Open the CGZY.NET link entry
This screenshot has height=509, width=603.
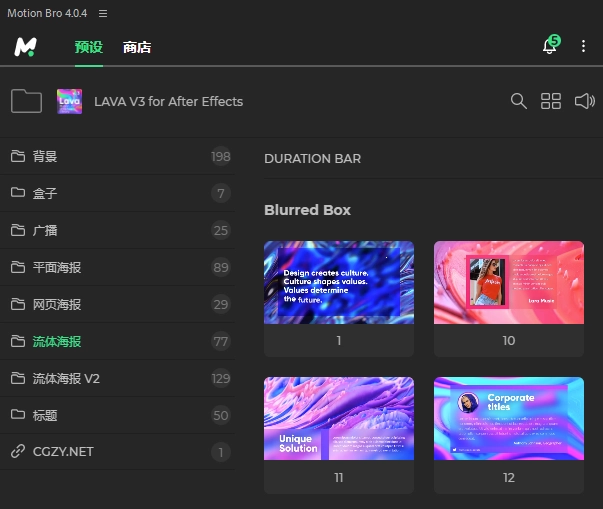[117, 452]
